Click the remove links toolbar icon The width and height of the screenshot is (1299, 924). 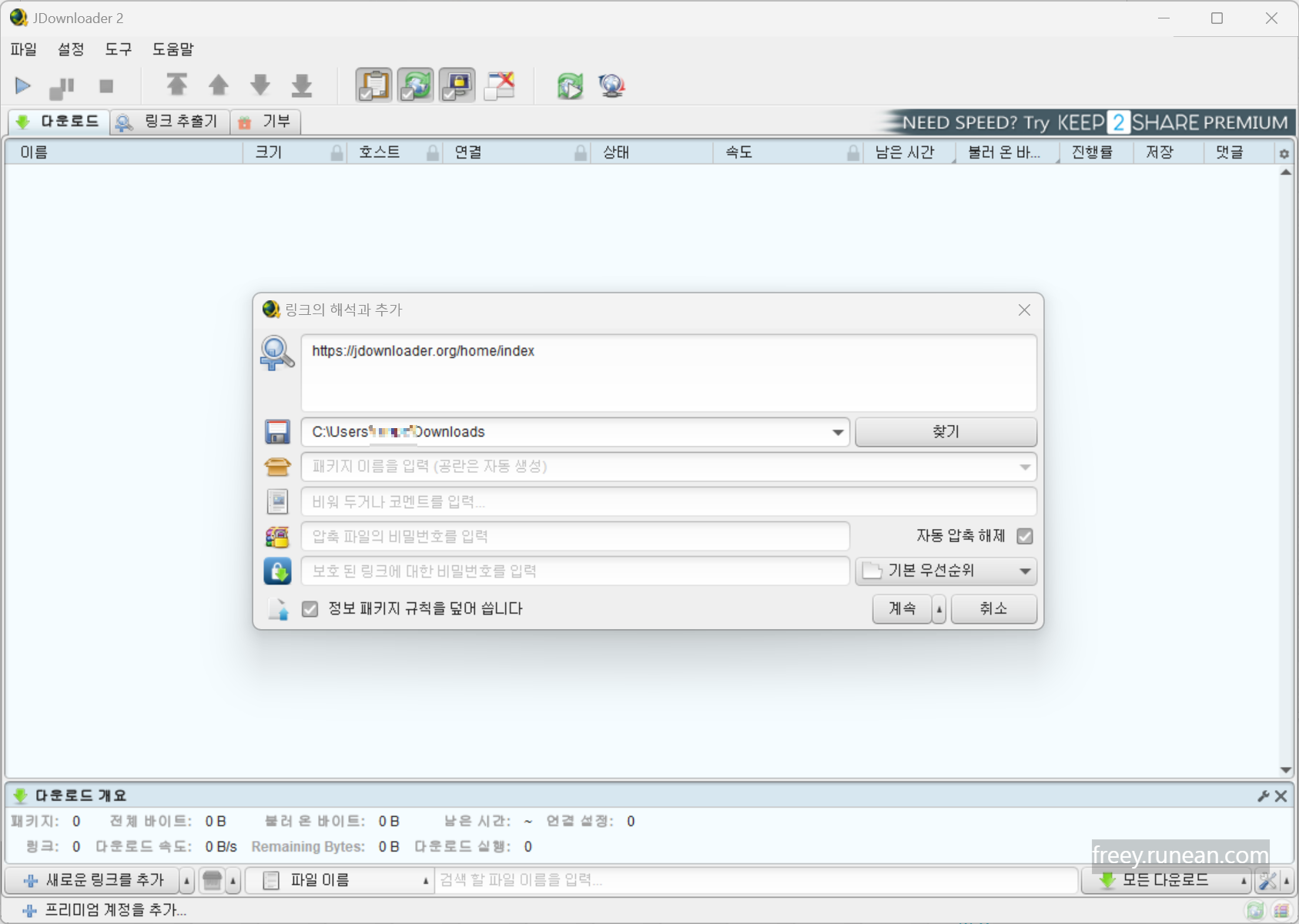tap(500, 85)
